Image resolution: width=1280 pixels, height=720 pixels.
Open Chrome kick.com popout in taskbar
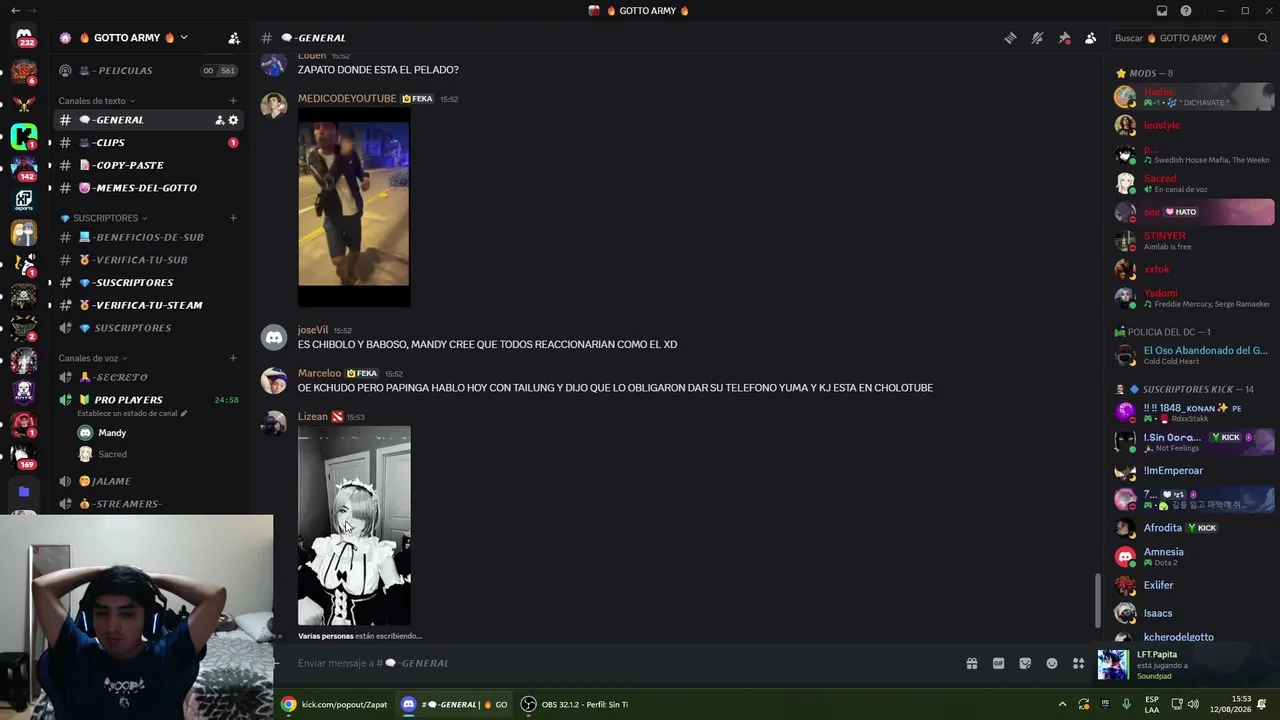click(335, 704)
